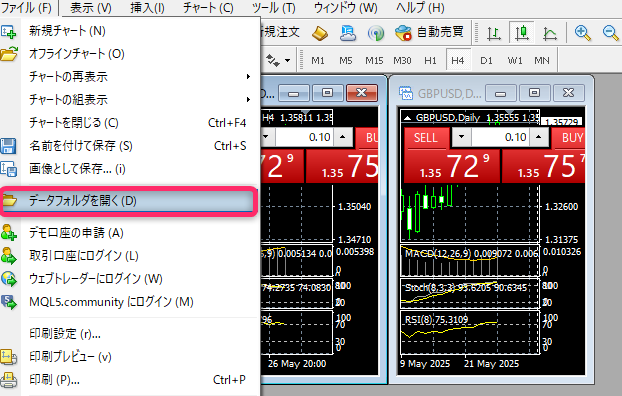
Task: Click the signals radio icon in toolbar
Action: tap(376, 33)
